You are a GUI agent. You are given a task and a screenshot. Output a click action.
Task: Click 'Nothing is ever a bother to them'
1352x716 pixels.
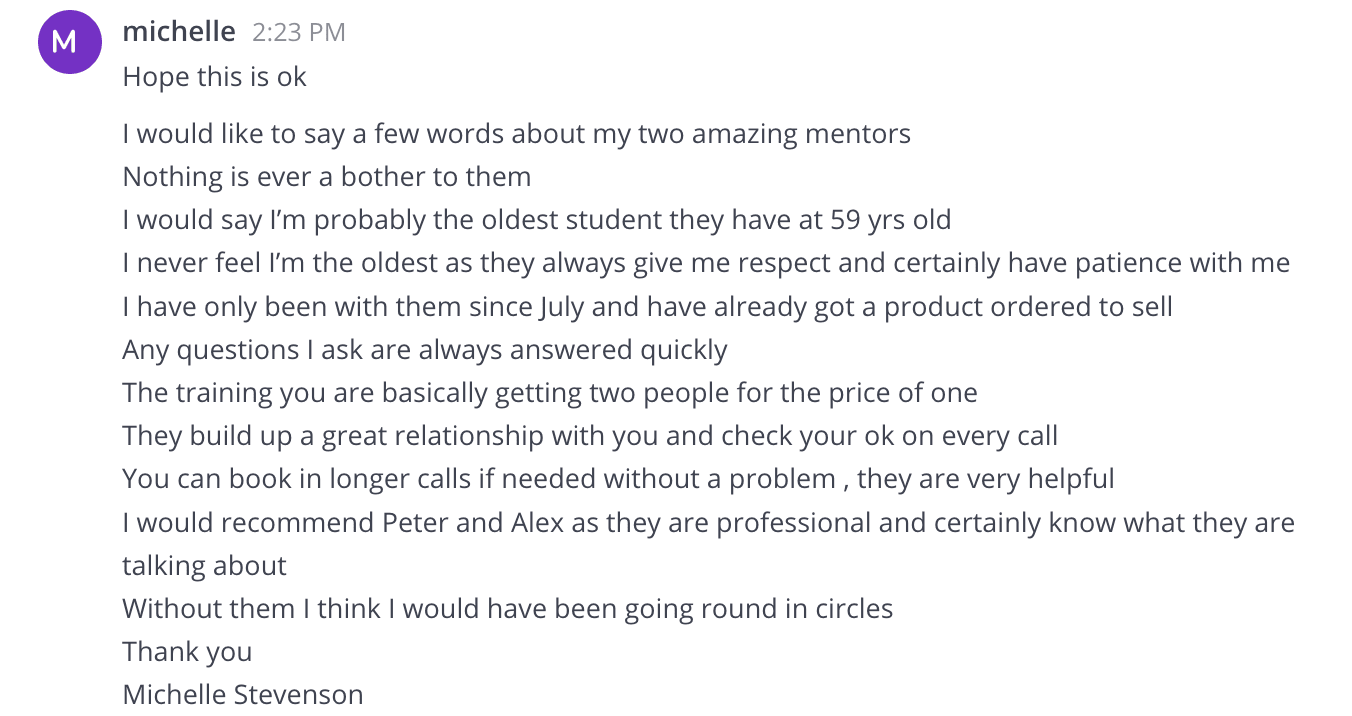tap(326, 177)
